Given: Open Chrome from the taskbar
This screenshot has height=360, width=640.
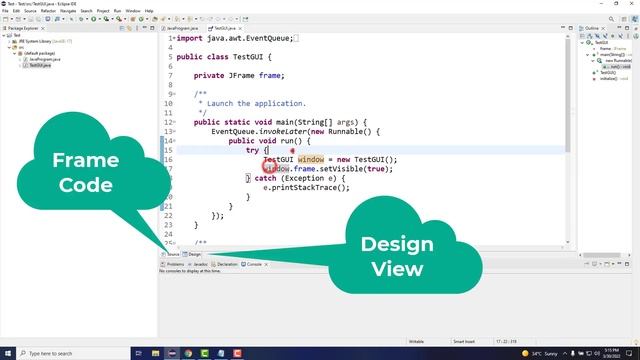Looking at the screenshot, I should (188, 353).
